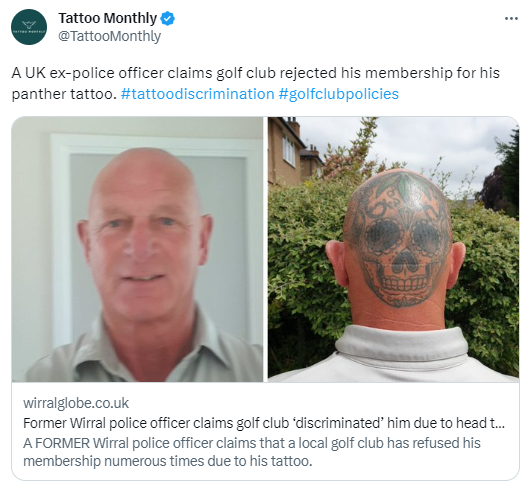Click the wirralglobe.co.uk domain text
The width and height of the screenshot is (532, 487).
click(76, 403)
